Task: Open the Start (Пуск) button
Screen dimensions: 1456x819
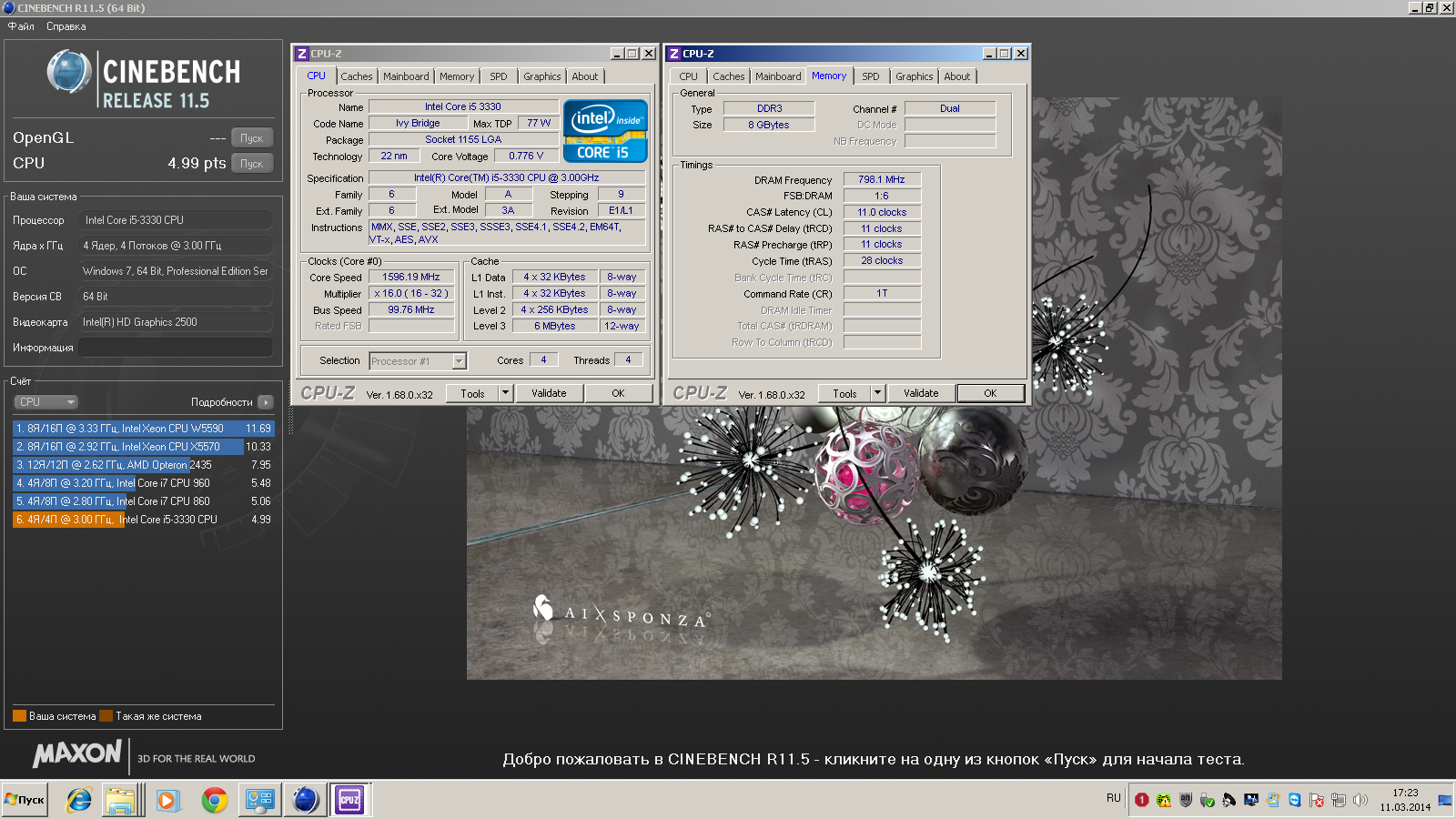Action: click(25, 800)
